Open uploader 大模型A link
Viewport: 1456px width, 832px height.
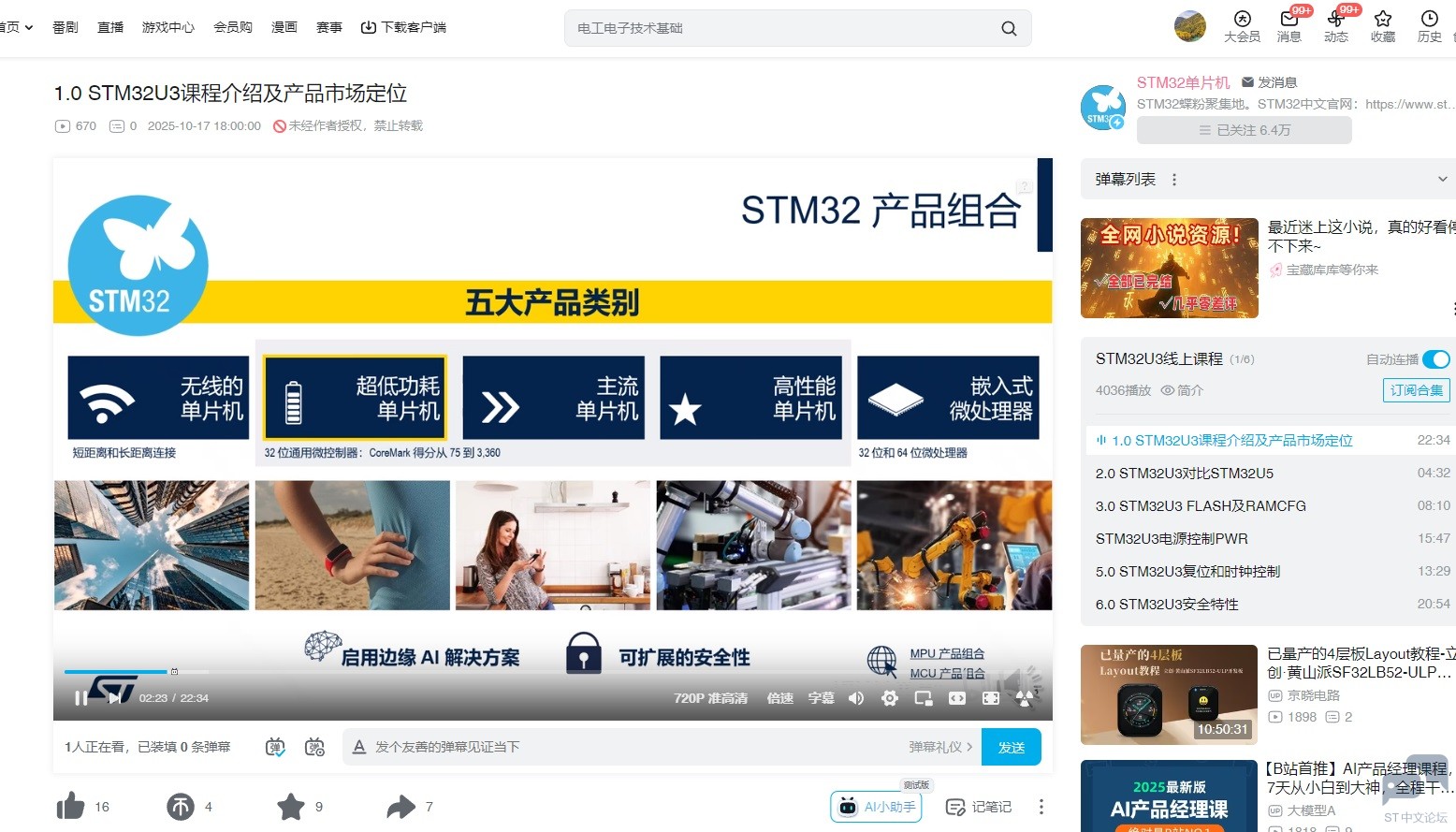pos(1303,810)
